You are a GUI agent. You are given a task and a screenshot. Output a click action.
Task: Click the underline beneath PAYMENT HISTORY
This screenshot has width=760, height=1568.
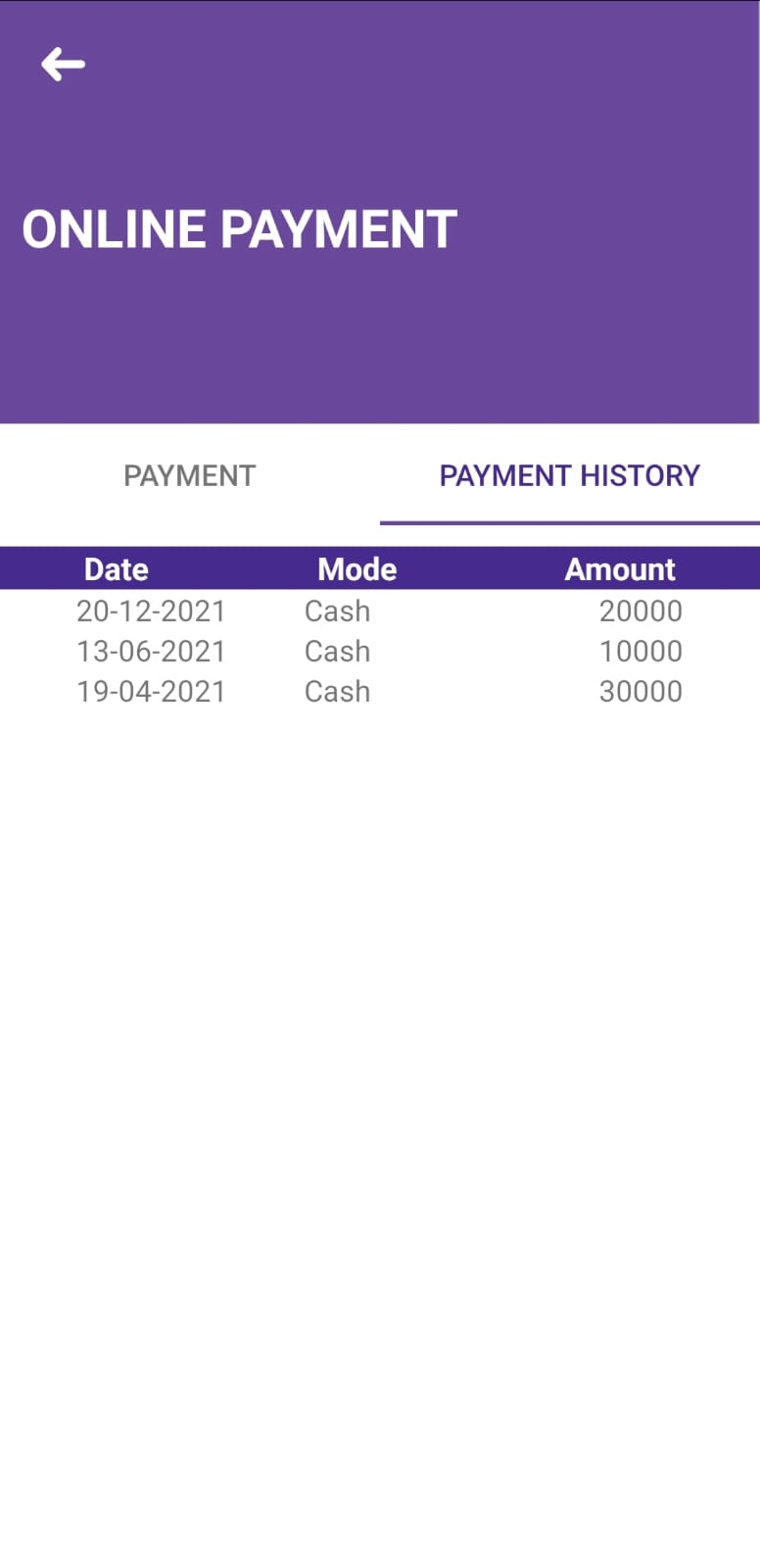point(569,522)
